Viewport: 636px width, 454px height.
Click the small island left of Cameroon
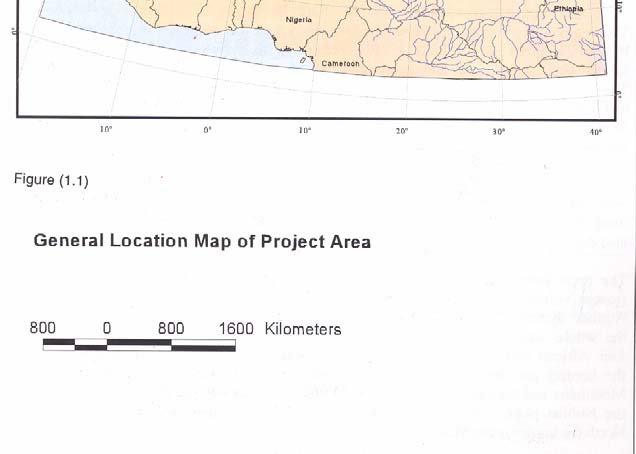[x=302, y=60]
